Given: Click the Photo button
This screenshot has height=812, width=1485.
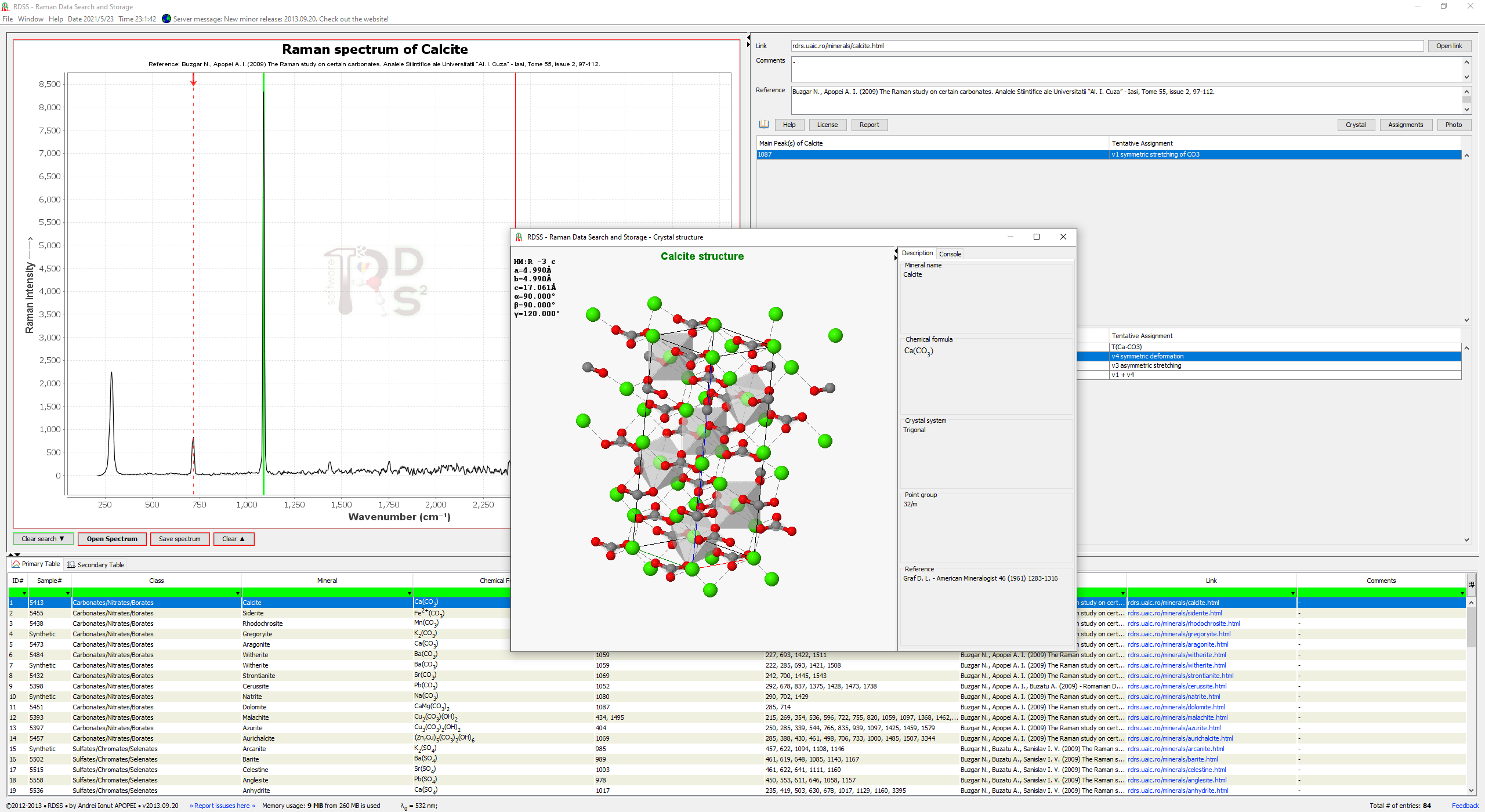Looking at the screenshot, I should pyautogui.click(x=1454, y=125).
